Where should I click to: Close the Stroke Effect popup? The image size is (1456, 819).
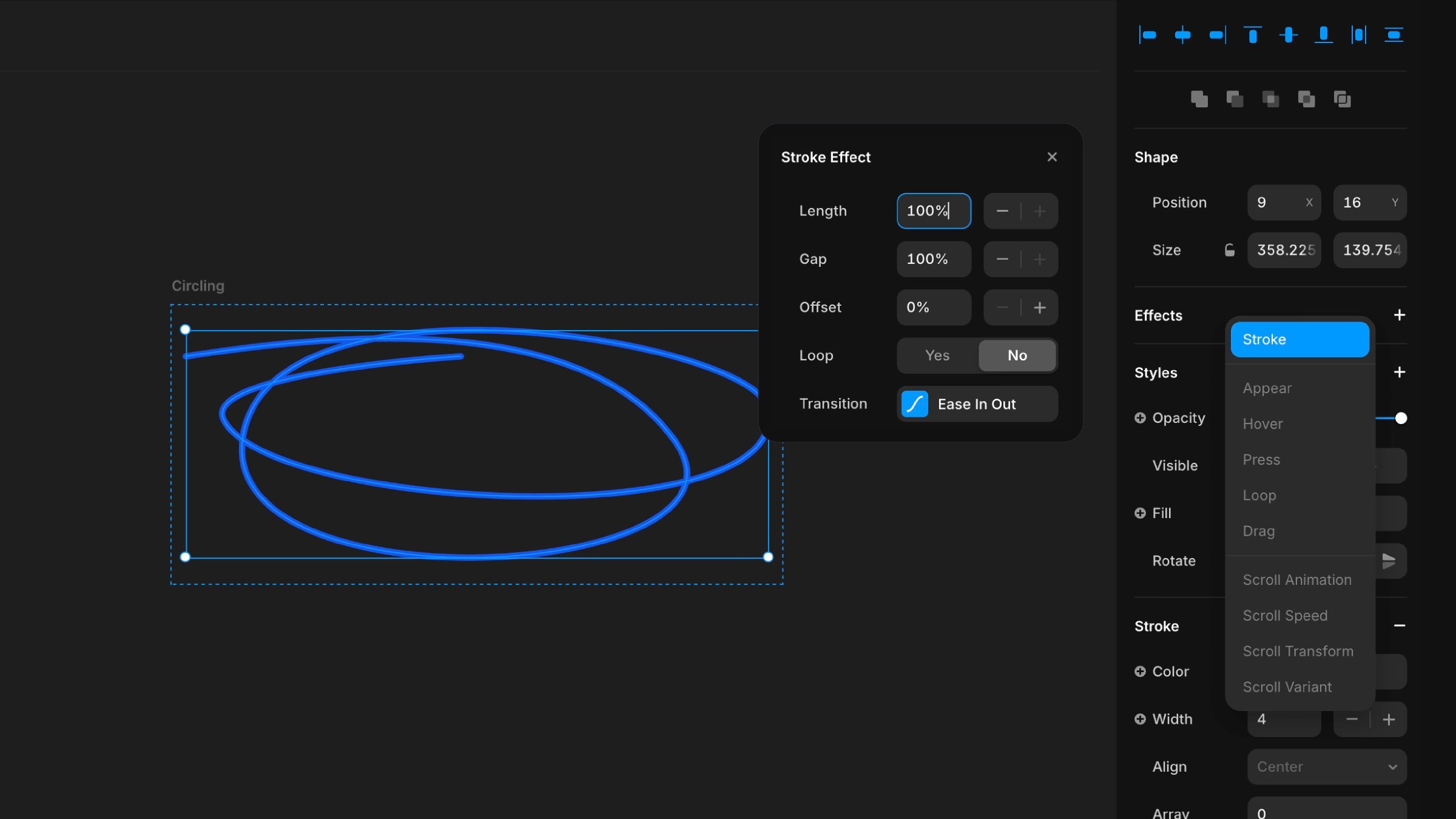(x=1052, y=157)
